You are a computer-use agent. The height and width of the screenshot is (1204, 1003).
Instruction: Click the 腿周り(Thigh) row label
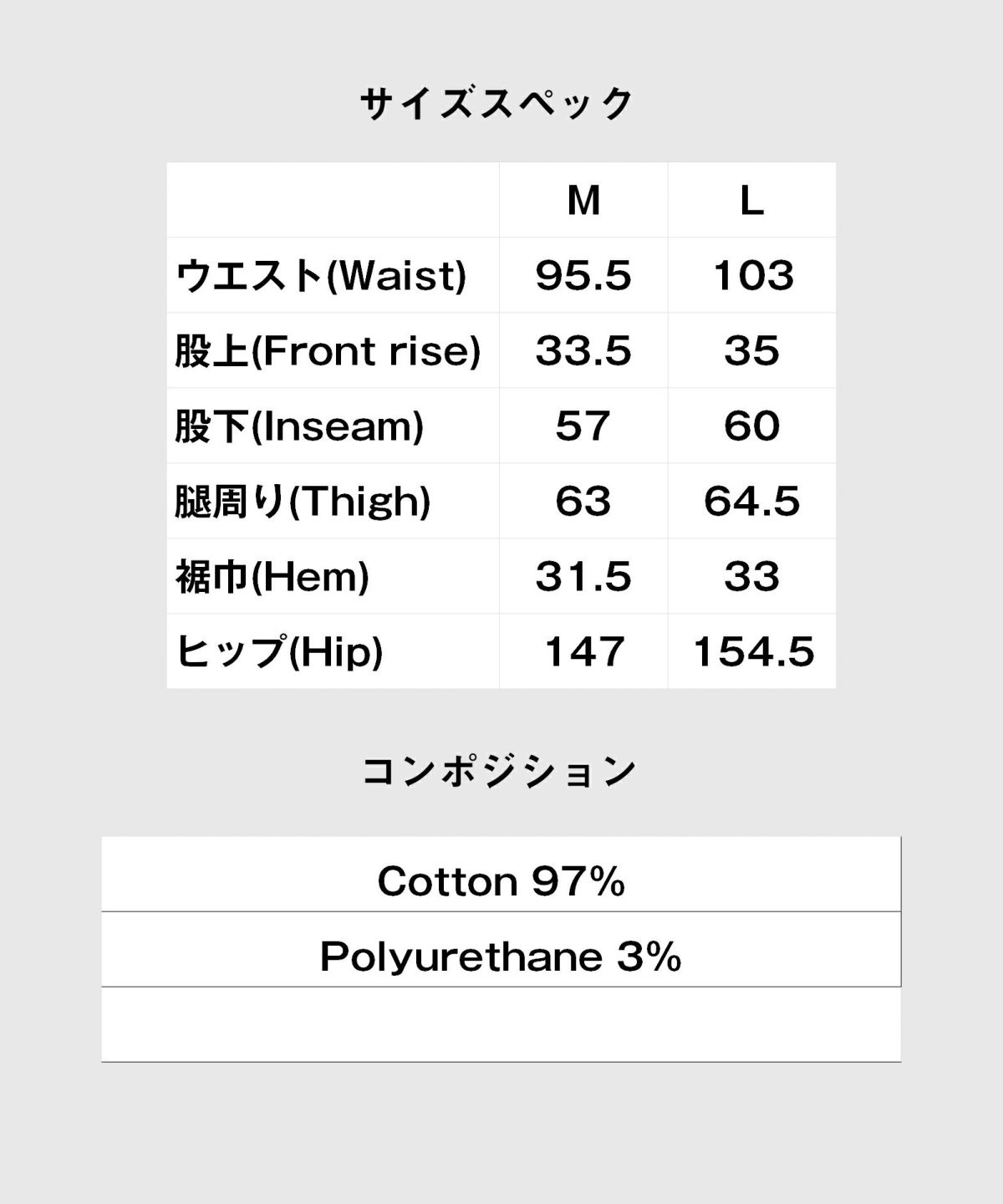point(303,502)
